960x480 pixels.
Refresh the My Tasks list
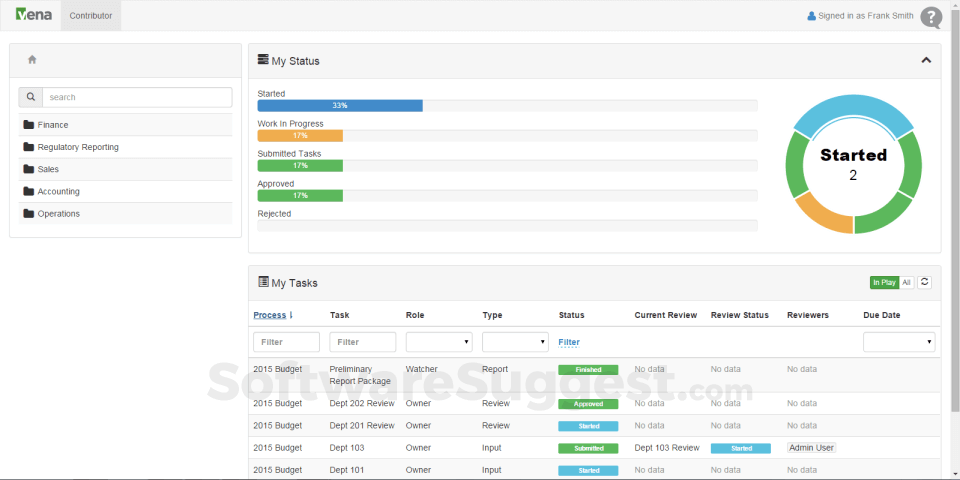pyautogui.click(x=924, y=282)
